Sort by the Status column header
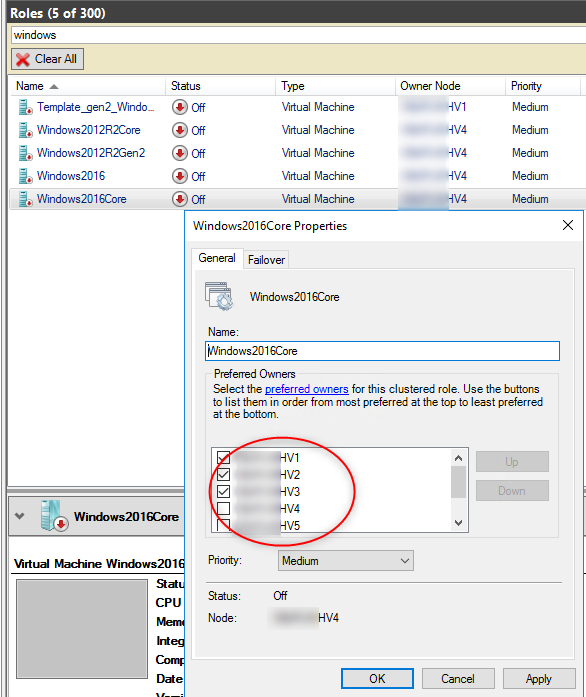586x697 pixels. pyautogui.click(x=221, y=86)
